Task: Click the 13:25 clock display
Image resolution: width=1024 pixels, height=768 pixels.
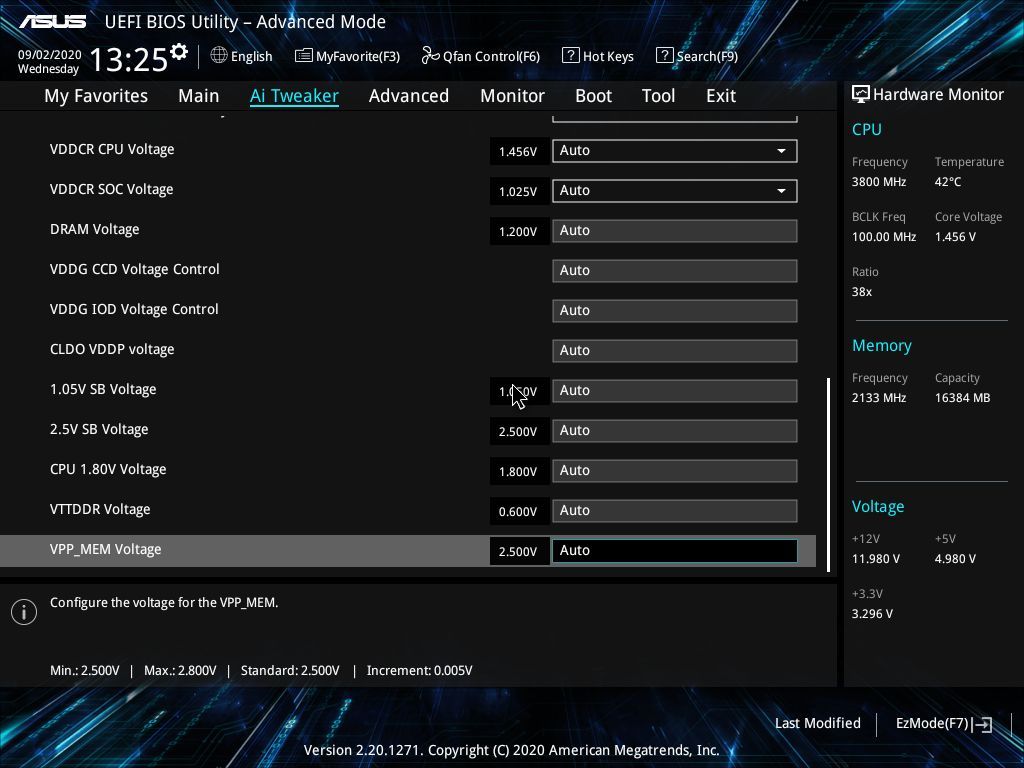Action: pos(129,60)
